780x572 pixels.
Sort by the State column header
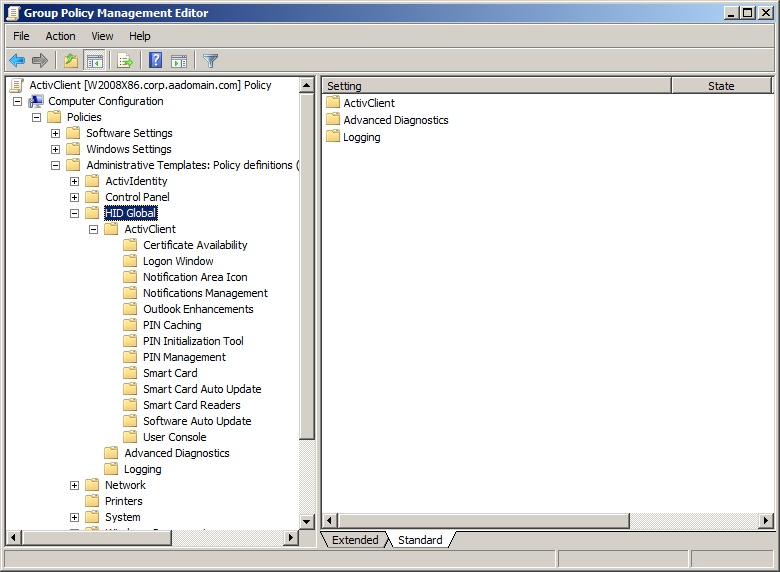click(721, 86)
